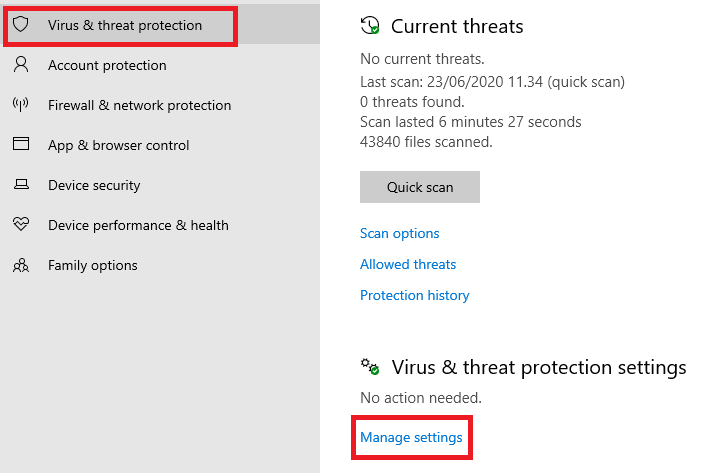Select the Firewall & network protection label
Image resolution: width=709 pixels, height=473 pixels.
[139, 105]
